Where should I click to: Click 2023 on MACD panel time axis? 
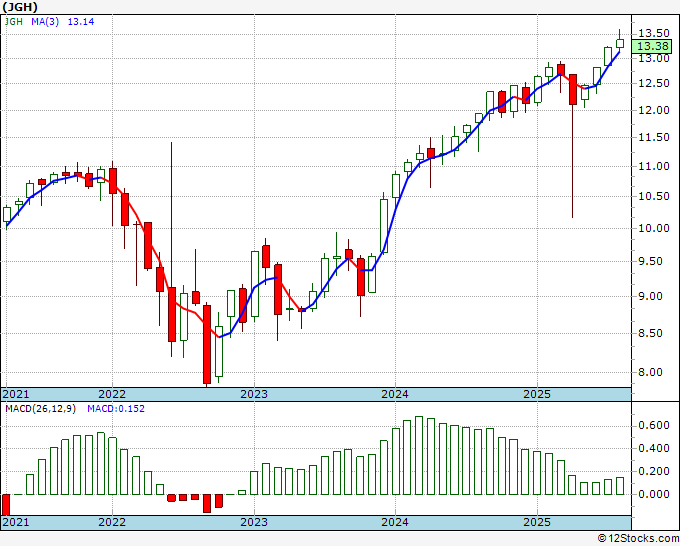pyautogui.click(x=254, y=522)
